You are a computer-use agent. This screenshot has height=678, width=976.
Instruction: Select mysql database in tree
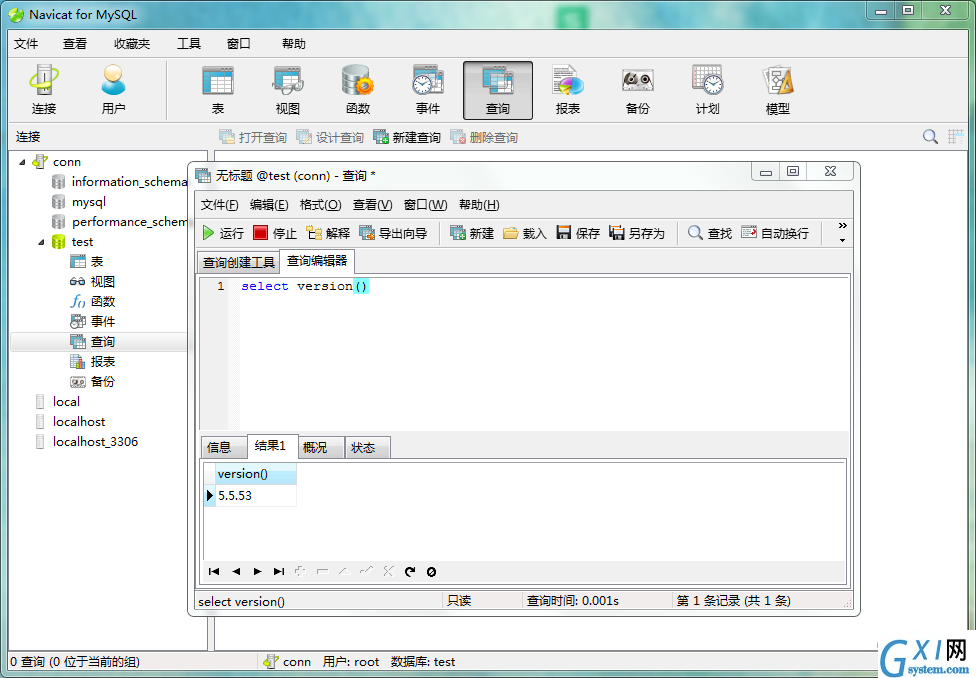coord(79,202)
